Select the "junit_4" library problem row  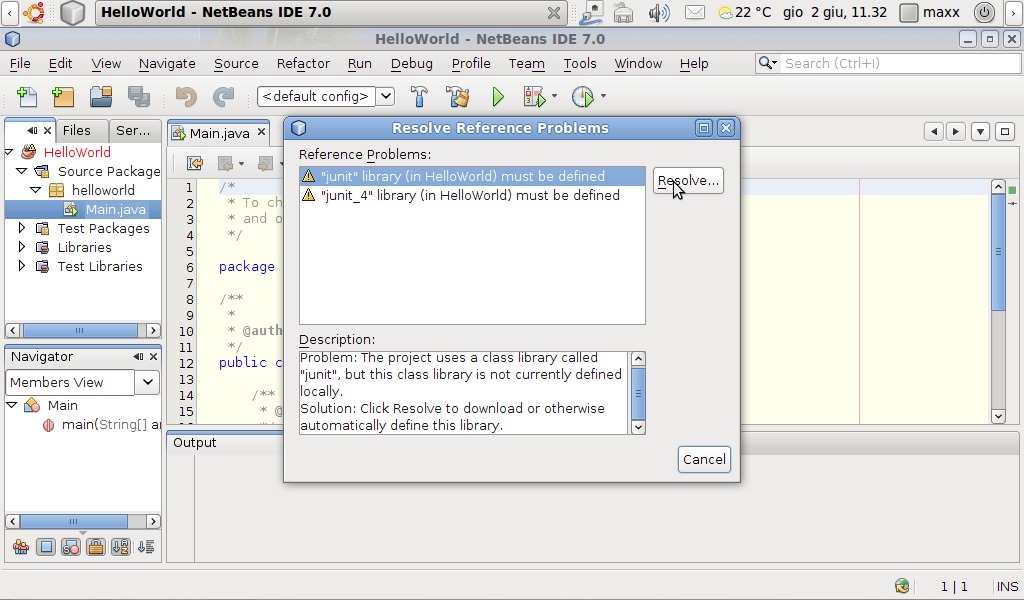point(472,195)
